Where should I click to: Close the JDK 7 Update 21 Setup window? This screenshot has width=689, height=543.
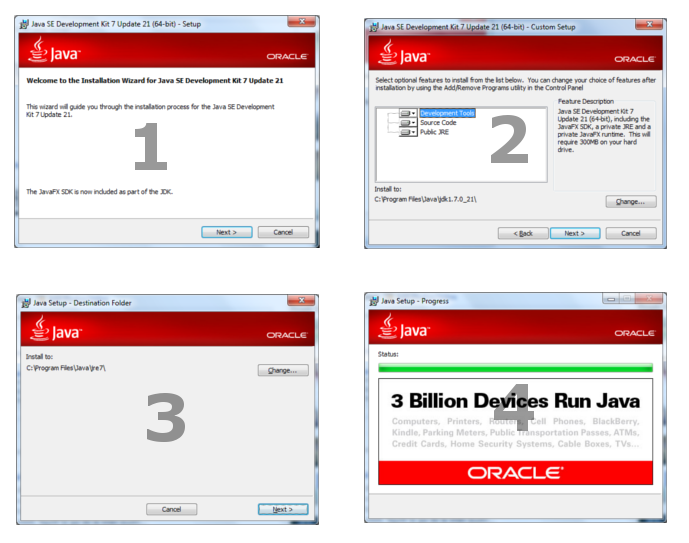[x=301, y=21]
